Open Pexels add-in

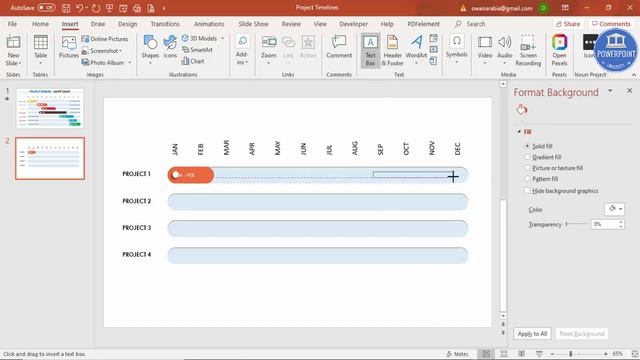point(559,51)
